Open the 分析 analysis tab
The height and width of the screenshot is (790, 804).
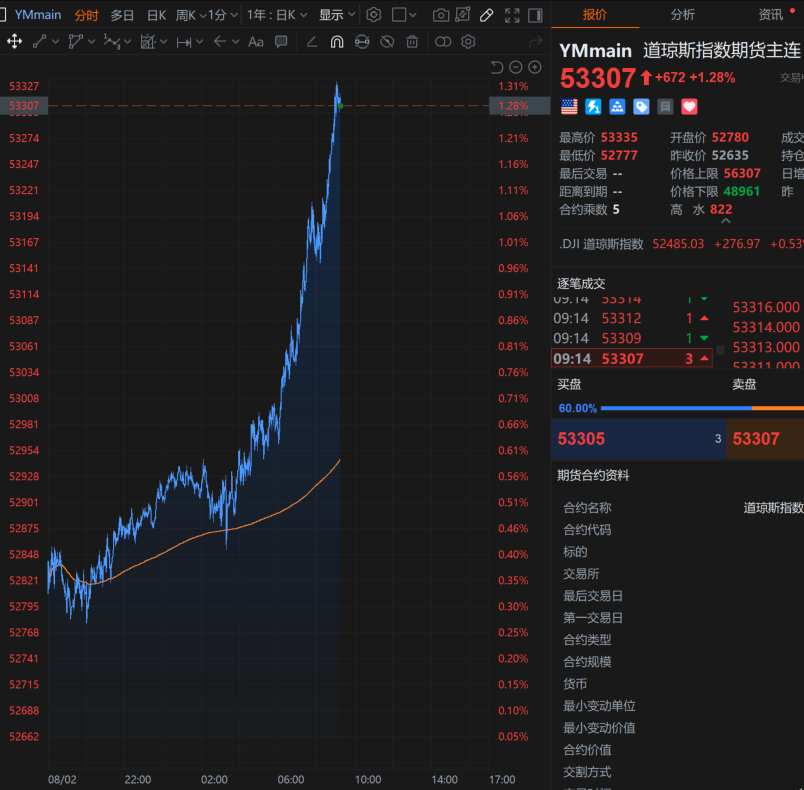[x=682, y=14]
